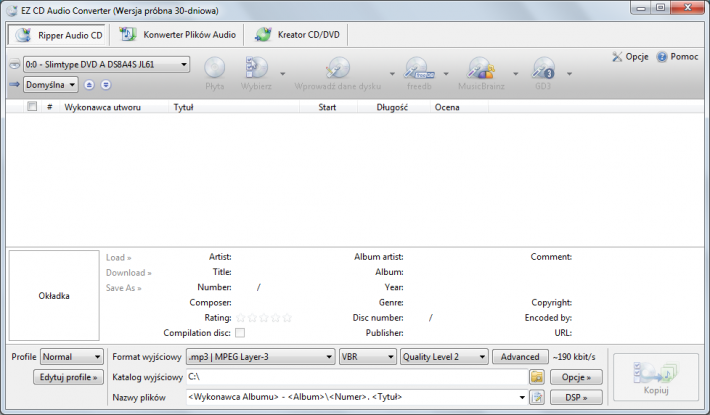Click the DSP » button
This screenshot has height=415, width=710.
pyautogui.click(x=576, y=397)
